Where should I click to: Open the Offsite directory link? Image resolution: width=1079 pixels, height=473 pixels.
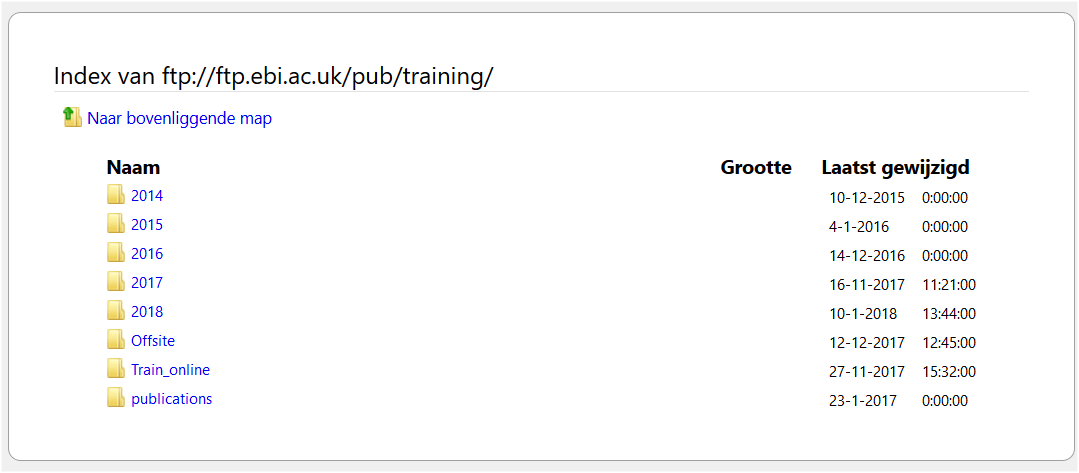[153, 341]
